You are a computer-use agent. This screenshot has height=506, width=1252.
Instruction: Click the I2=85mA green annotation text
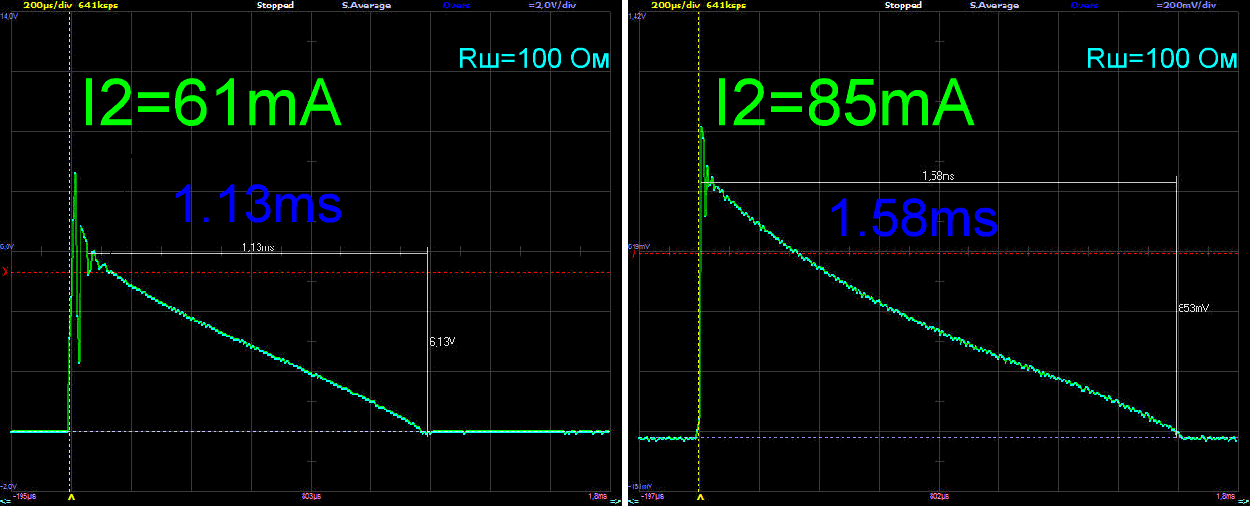pyautogui.click(x=843, y=103)
